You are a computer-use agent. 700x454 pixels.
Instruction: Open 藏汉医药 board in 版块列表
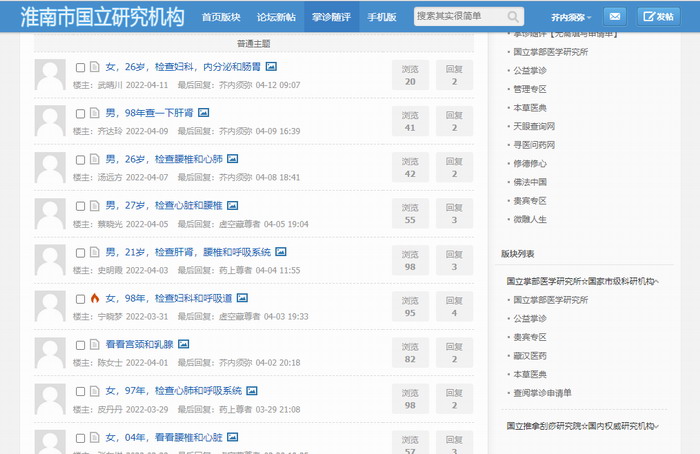530,356
